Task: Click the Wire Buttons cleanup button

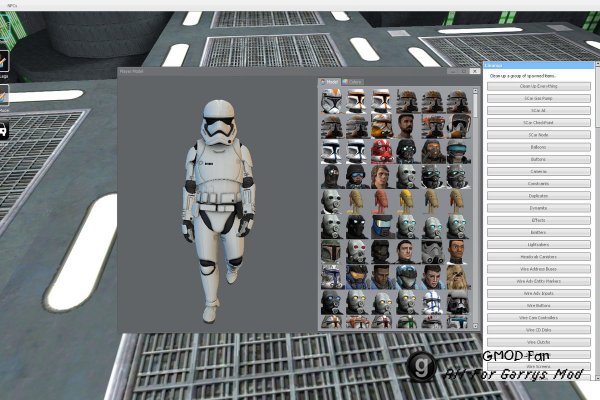Action: pyautogui.click(x=538, y=306)
